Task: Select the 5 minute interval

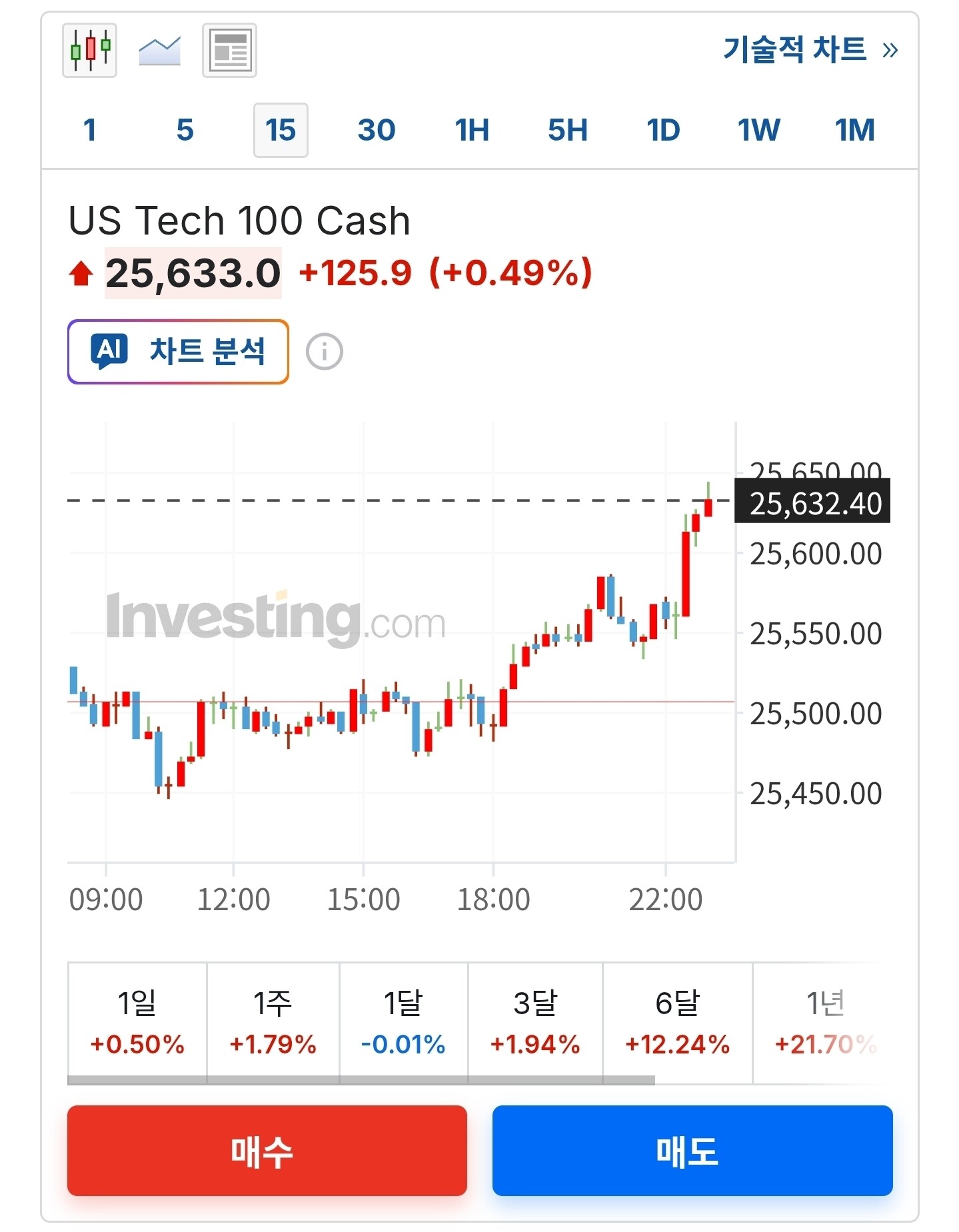Action: coord(185,130)
